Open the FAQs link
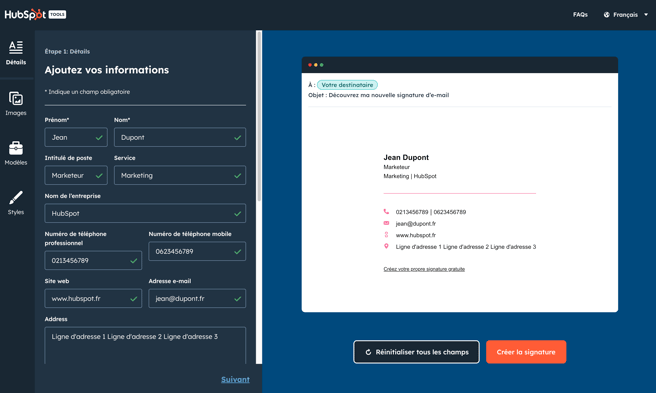Image resolution: width=656 pixels, height=393 pixels. 580,15
